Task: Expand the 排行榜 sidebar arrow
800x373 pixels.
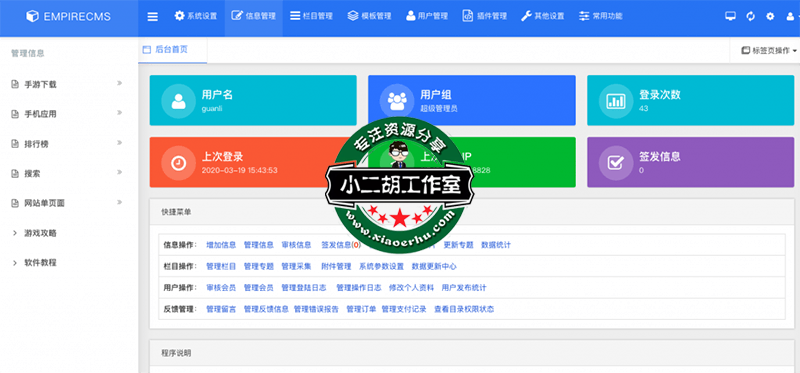Action: (x=119, y=143)
